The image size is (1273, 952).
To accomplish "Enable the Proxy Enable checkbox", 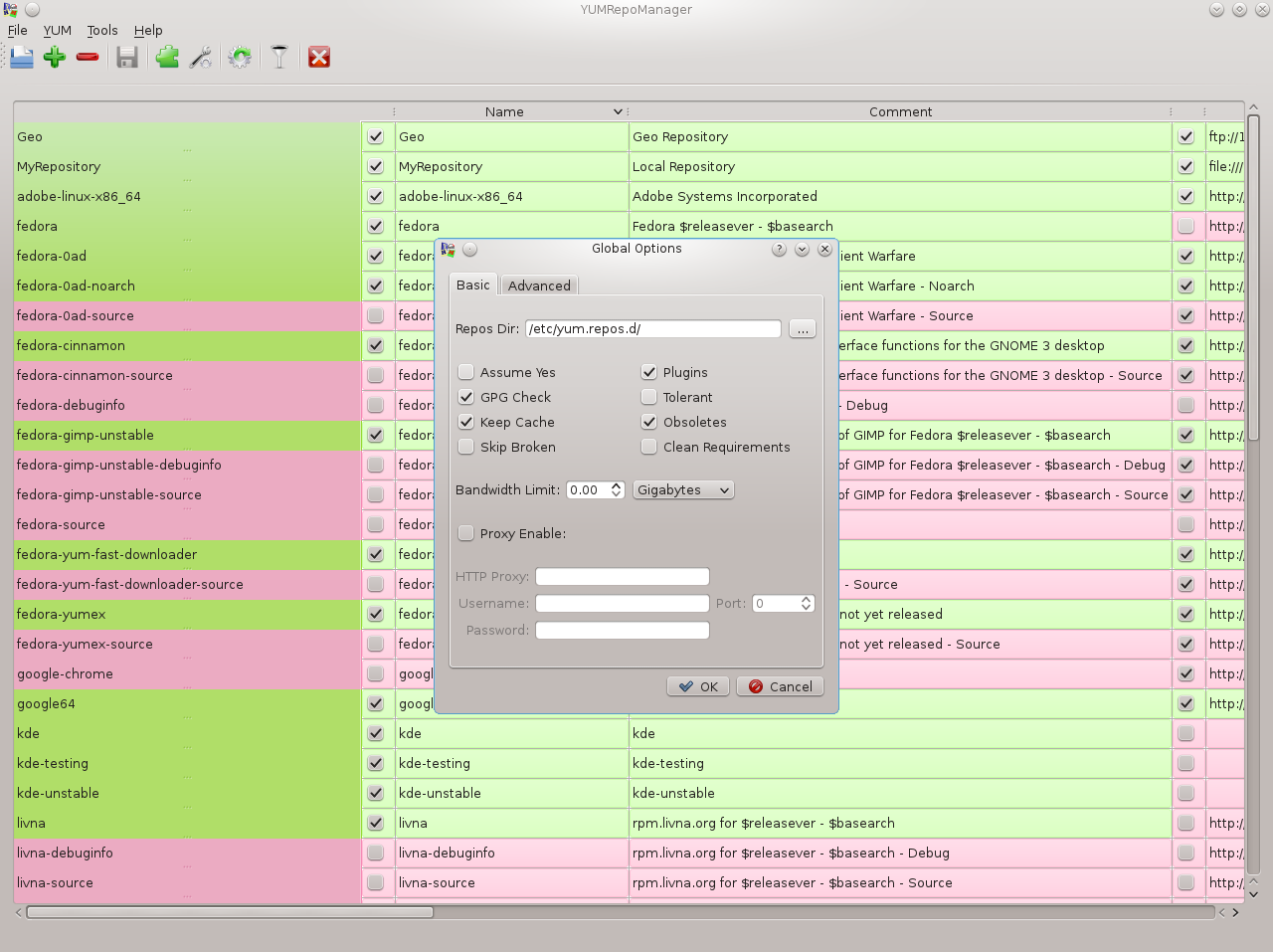I will [x=465, y=533].
